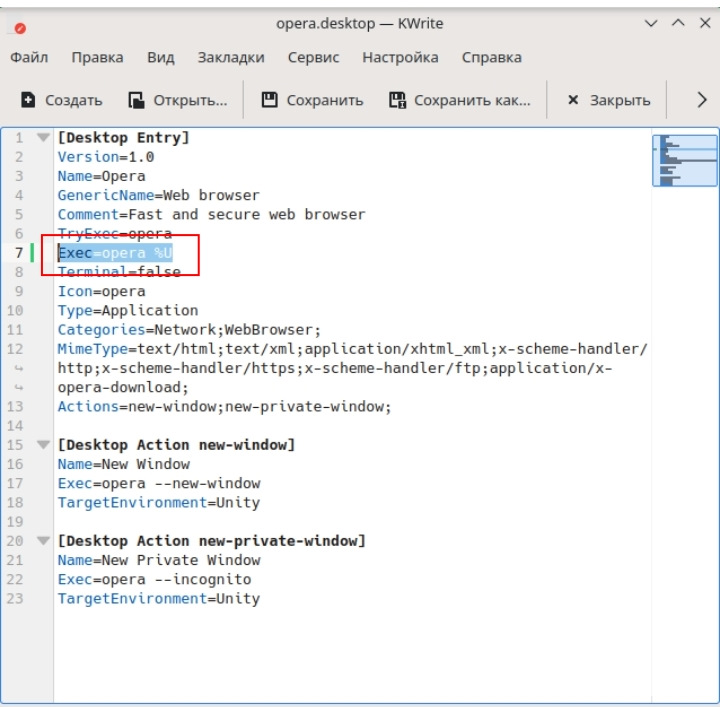Open the Справка help menu
This screenshot has width=720, height=707.
click(491, 58)
